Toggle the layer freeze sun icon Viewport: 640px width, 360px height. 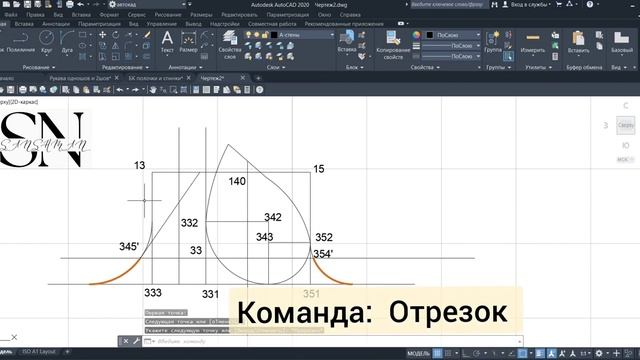pos(256,35)
